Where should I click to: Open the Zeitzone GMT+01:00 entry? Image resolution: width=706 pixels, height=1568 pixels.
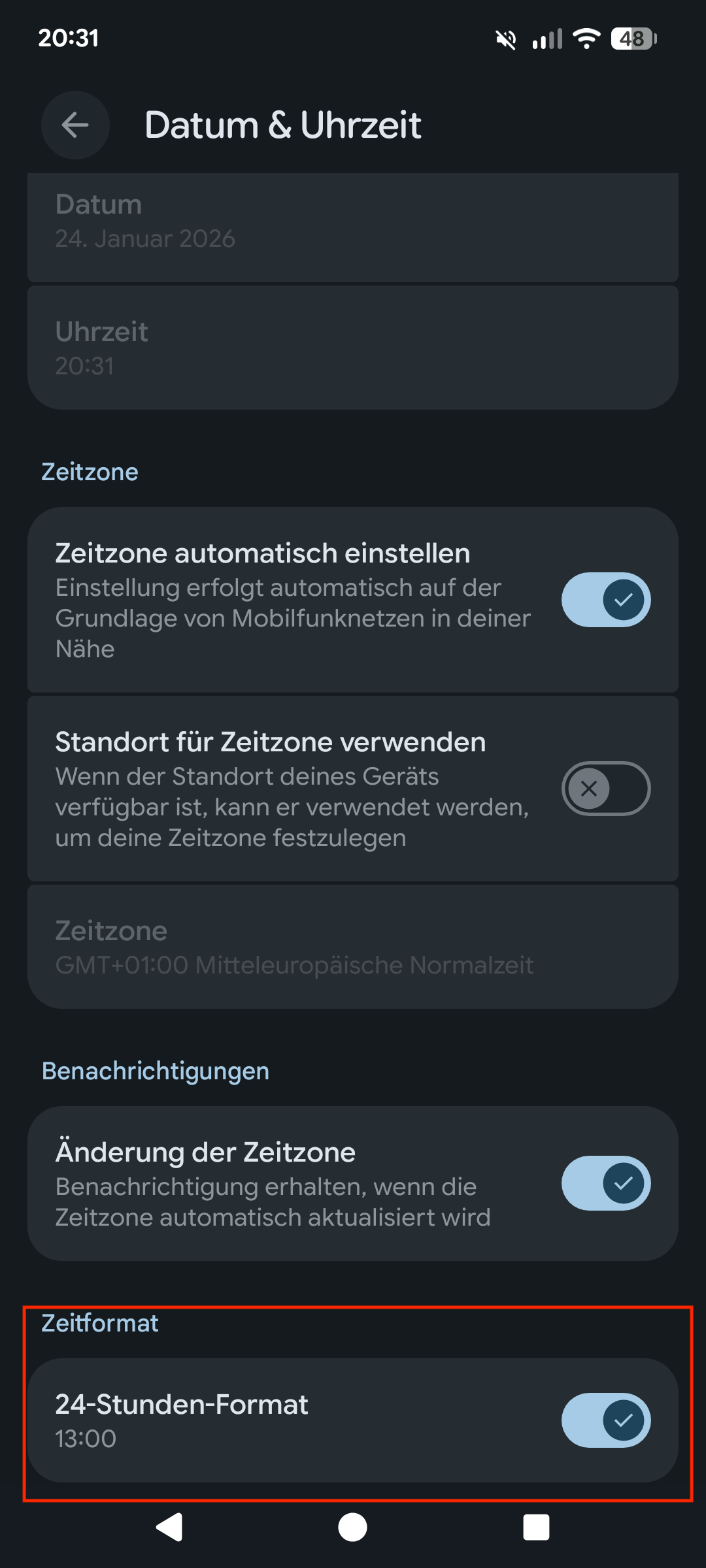pos(353,947)
